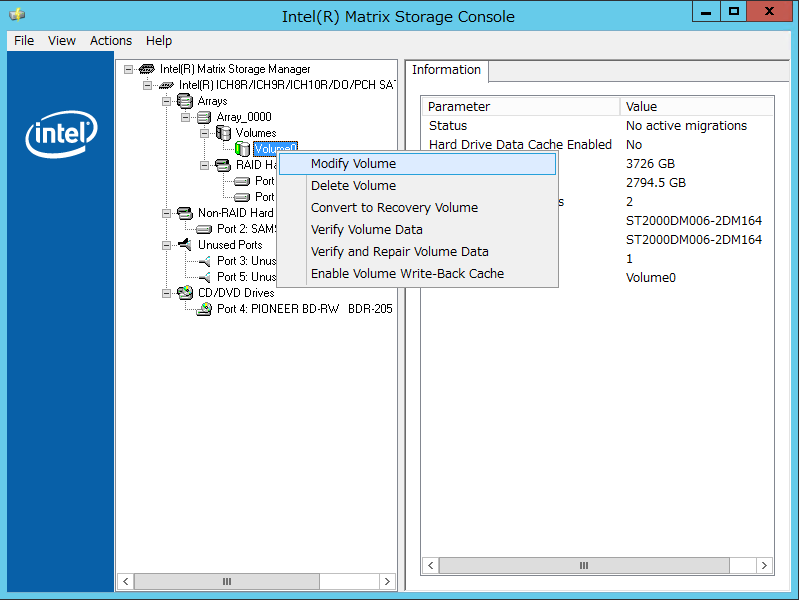The width and height of the screenshot is (799, 600).
Task: Click the Non-RAID Hard Drives icon
Action: tap(184, 213)
